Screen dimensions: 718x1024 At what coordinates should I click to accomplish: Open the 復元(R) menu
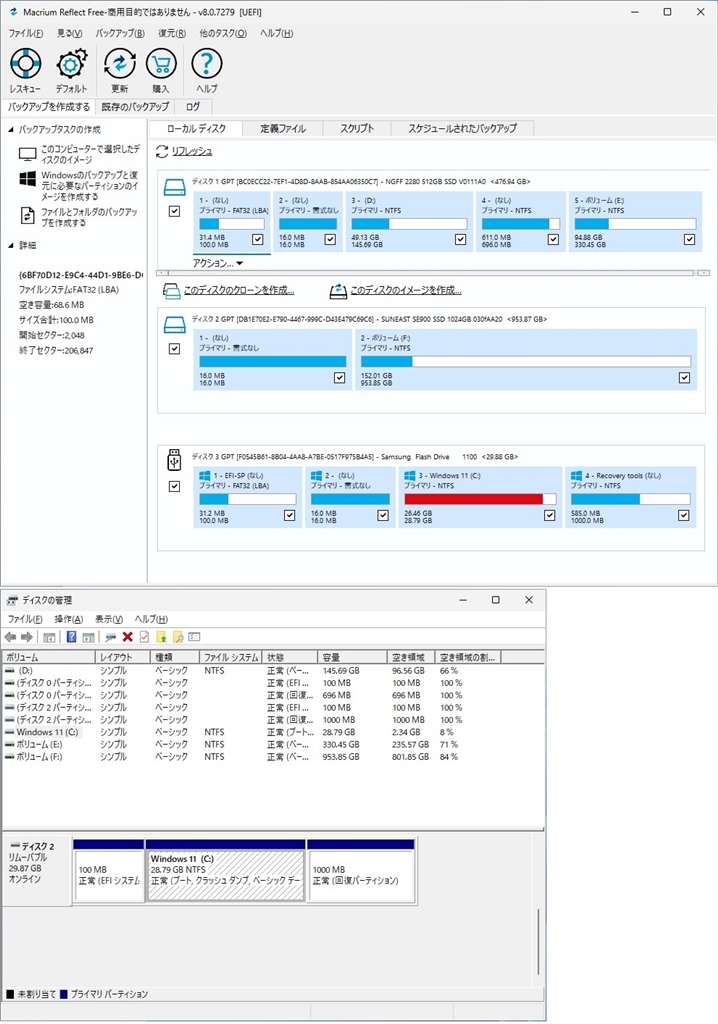[x=172, y=33]
